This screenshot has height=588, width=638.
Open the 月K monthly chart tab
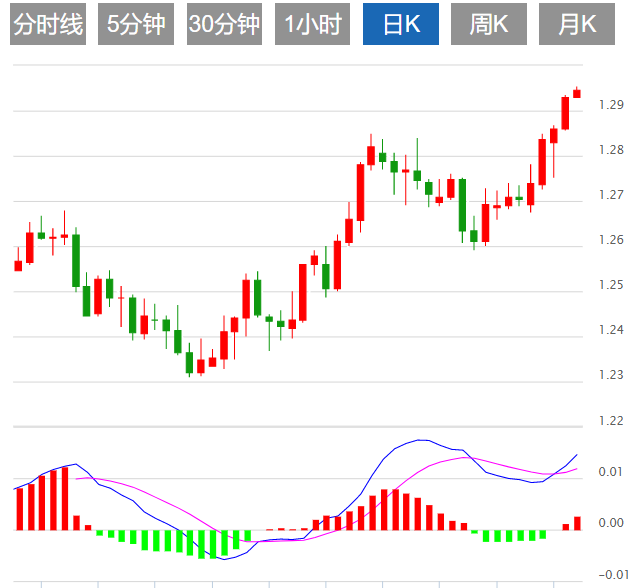pos(577,24)
